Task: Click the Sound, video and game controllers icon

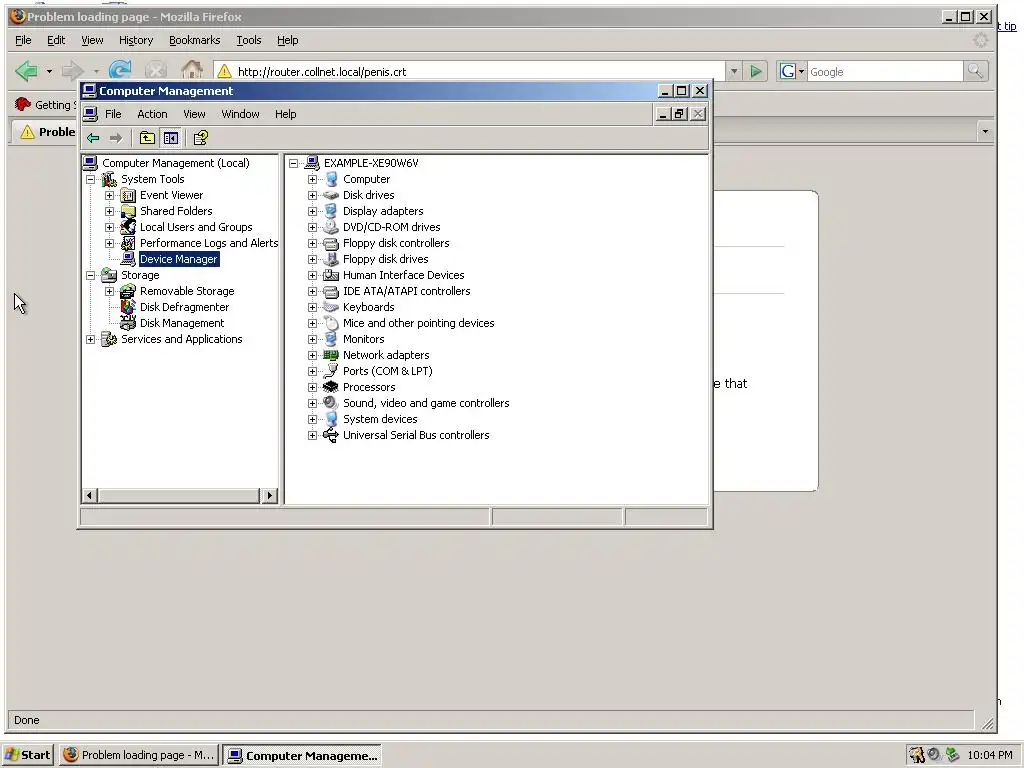Action: 331,403
